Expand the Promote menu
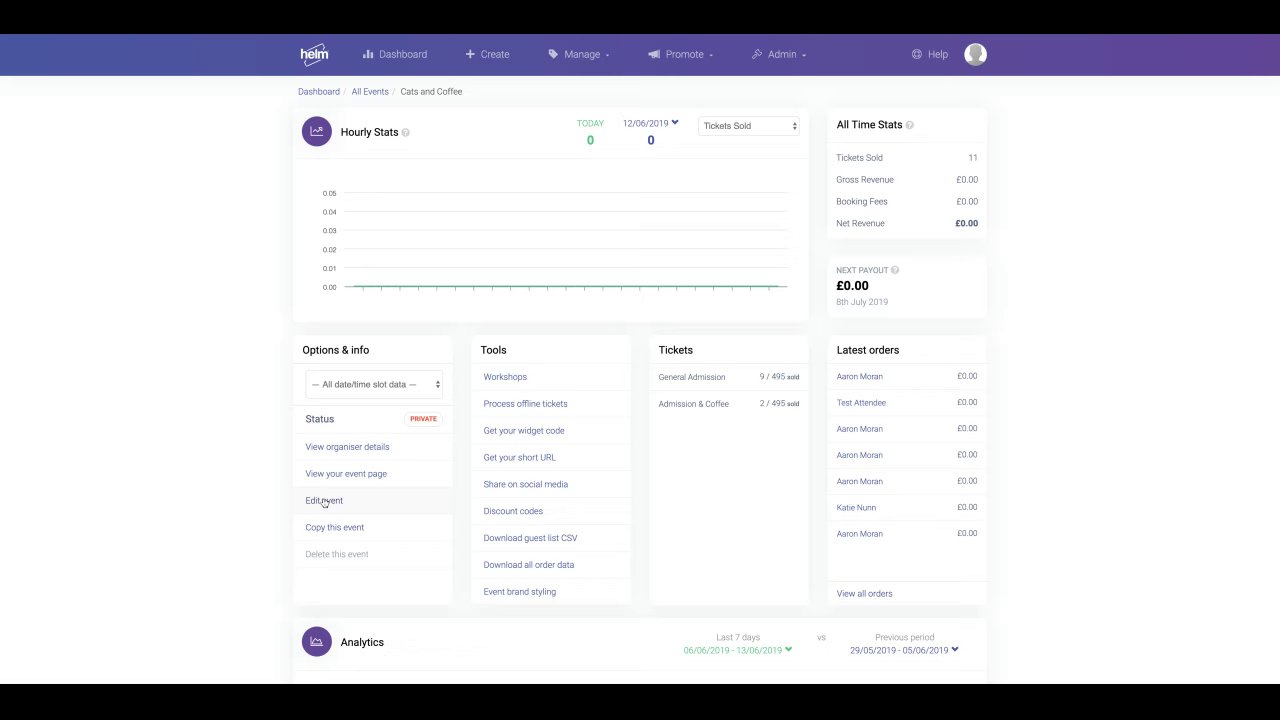The width and height of the screenshot is (1280, 720). [x=681, y=54]
